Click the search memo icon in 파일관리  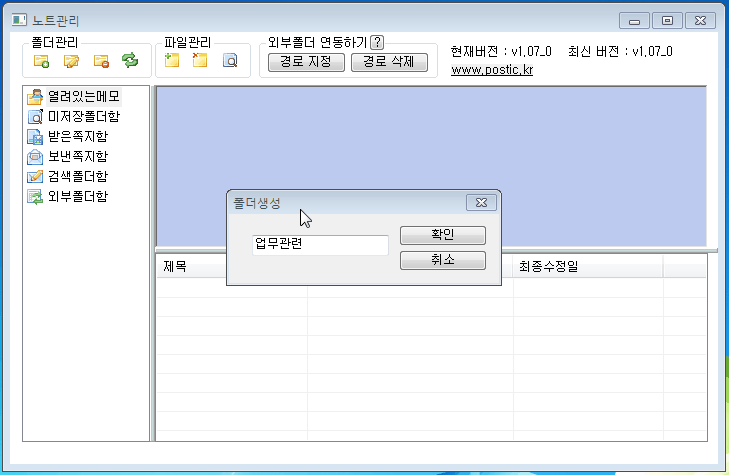[x=230, y=60]
